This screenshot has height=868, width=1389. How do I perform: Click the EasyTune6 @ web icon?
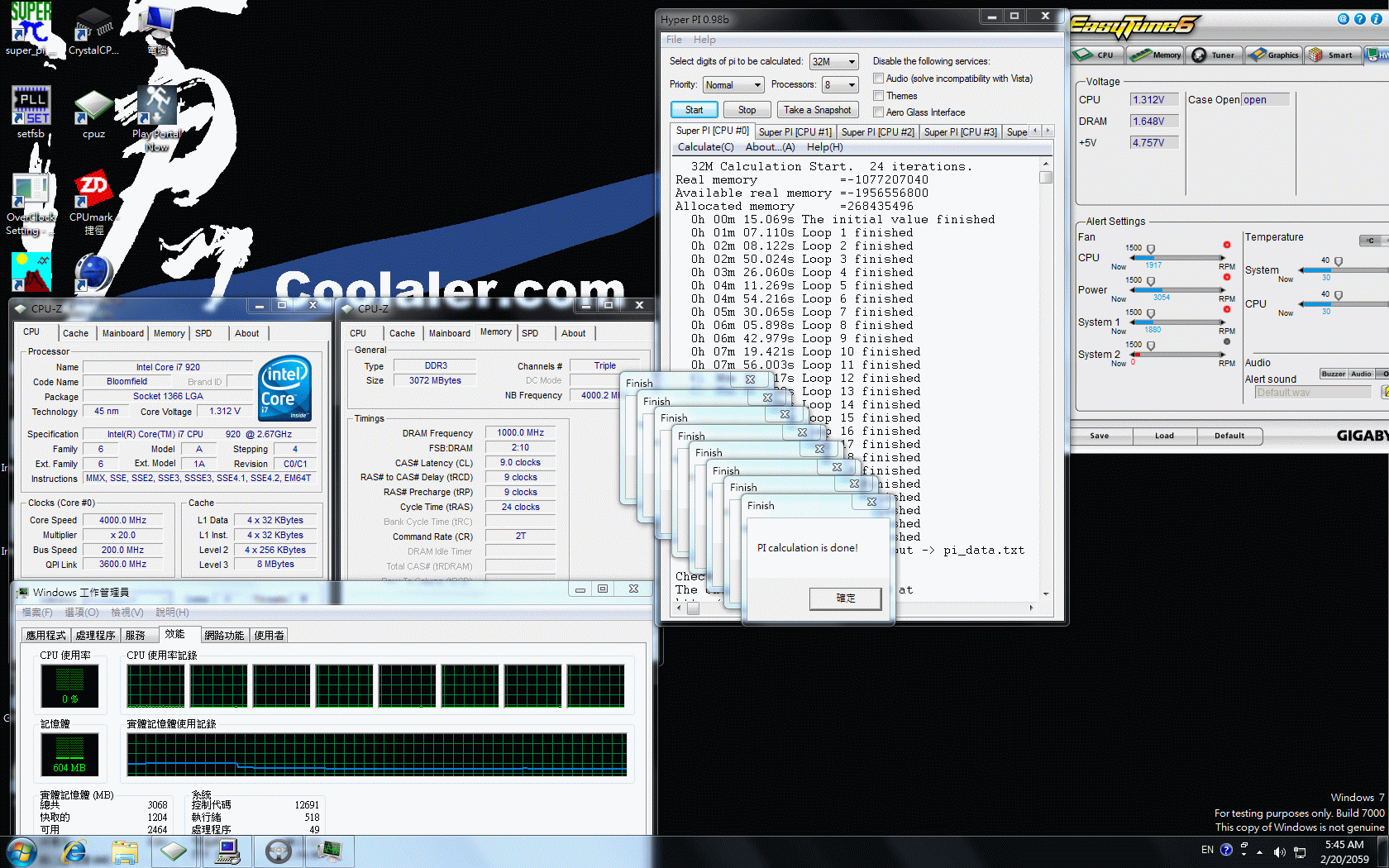coord(1343,19)
